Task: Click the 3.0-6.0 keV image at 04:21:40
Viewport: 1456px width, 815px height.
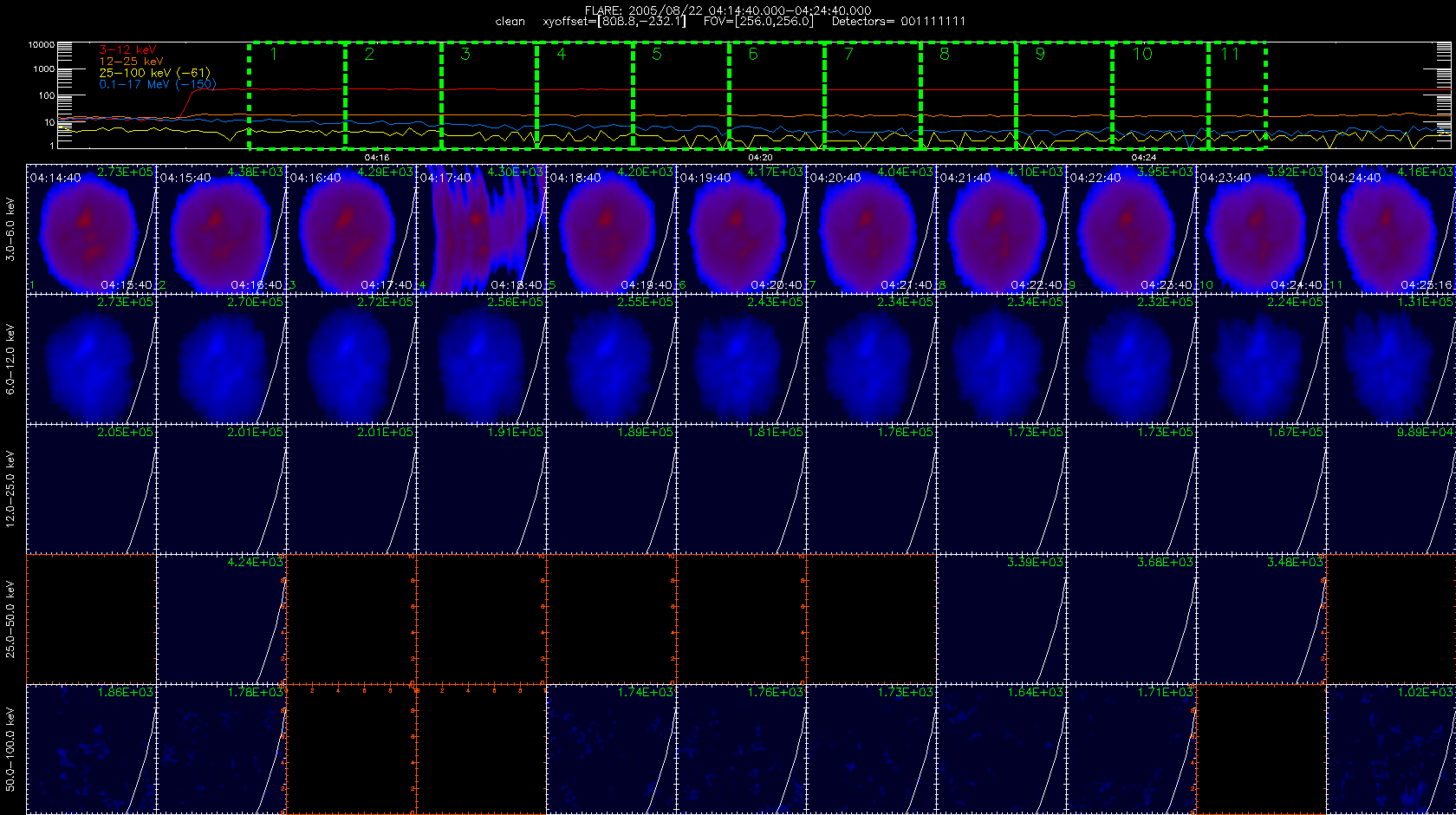Action: [1001, 229]
